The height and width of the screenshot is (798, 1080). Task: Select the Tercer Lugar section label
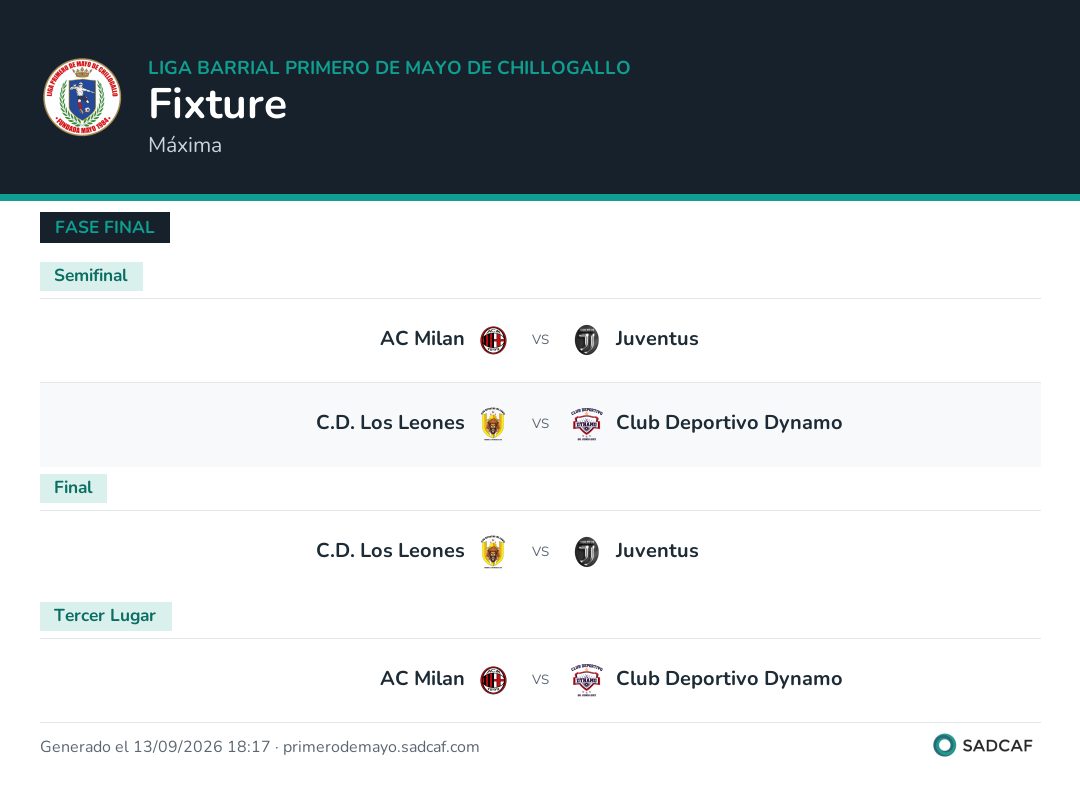pos(105,616)
